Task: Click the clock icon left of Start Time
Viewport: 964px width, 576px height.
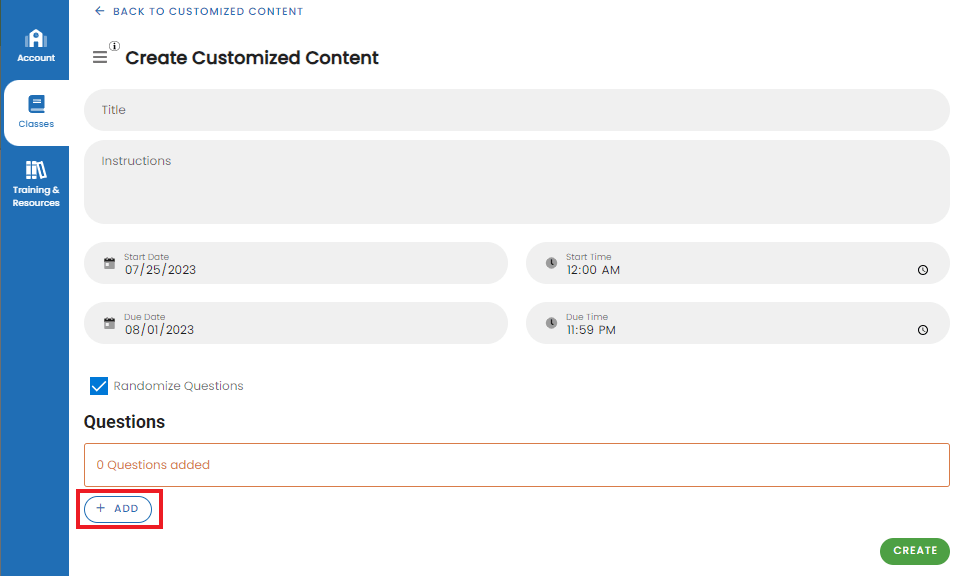Action: [x=551, y=263]
